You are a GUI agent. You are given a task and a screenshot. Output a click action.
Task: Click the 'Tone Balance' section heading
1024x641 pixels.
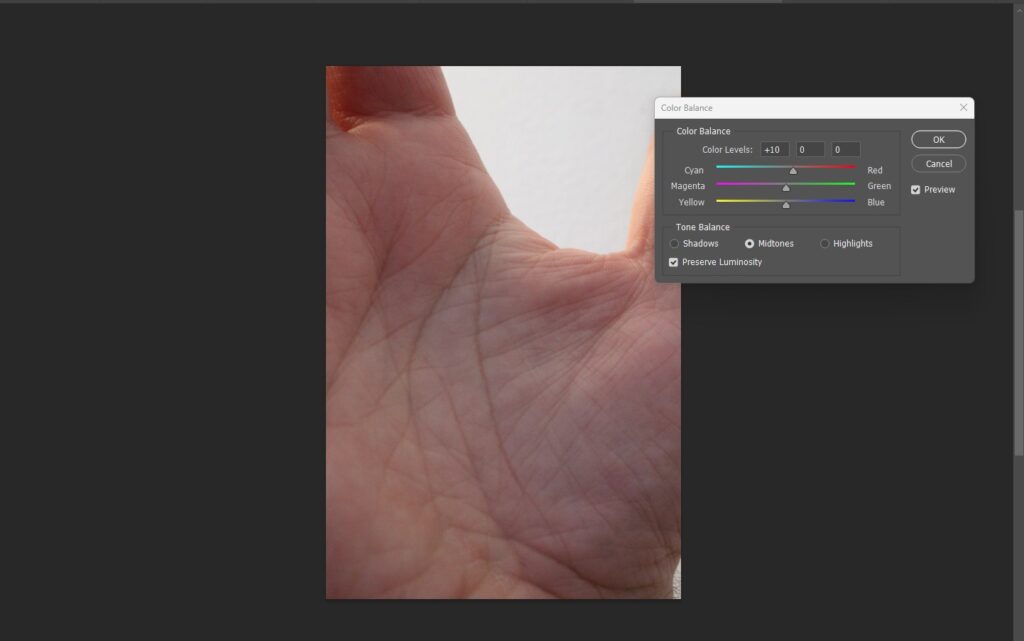coord(703,227)
